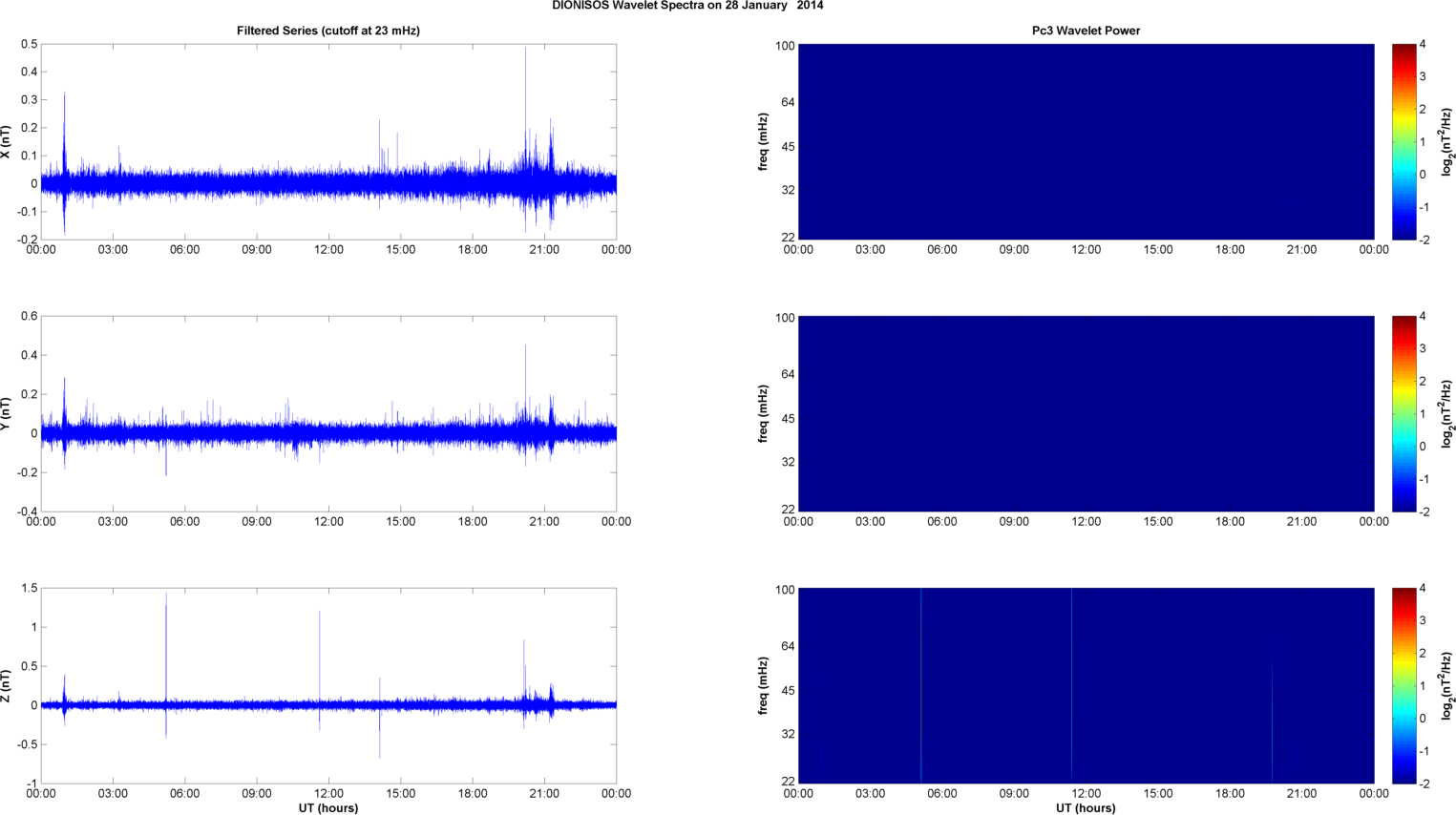Click inside the X filtered series plot
This screenshot has height=815, width=1456.
328,142
